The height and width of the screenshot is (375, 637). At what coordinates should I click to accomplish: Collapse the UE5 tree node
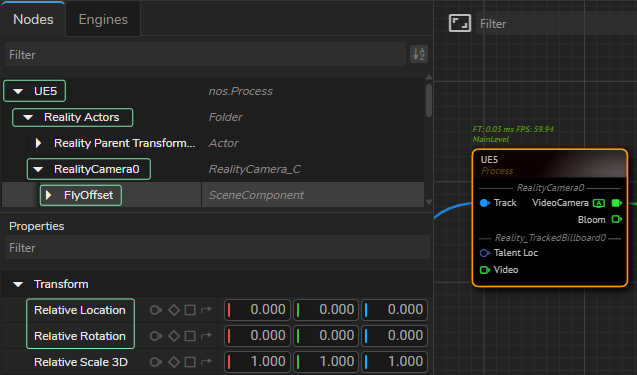(18, 91)
